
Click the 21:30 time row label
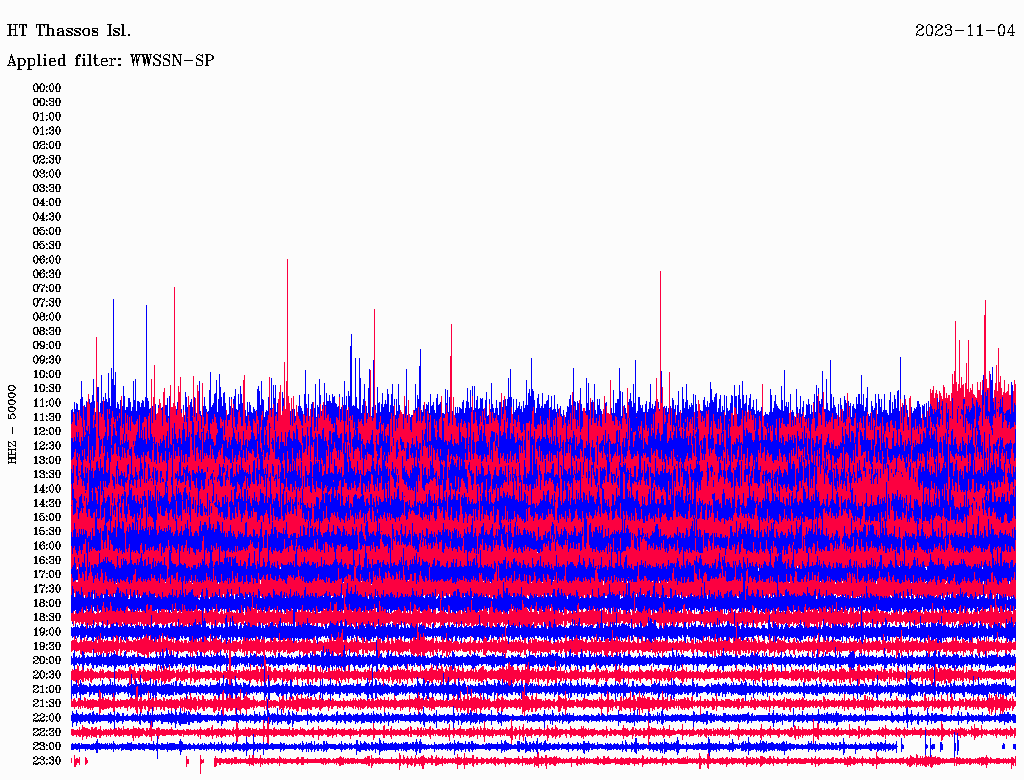47,704
